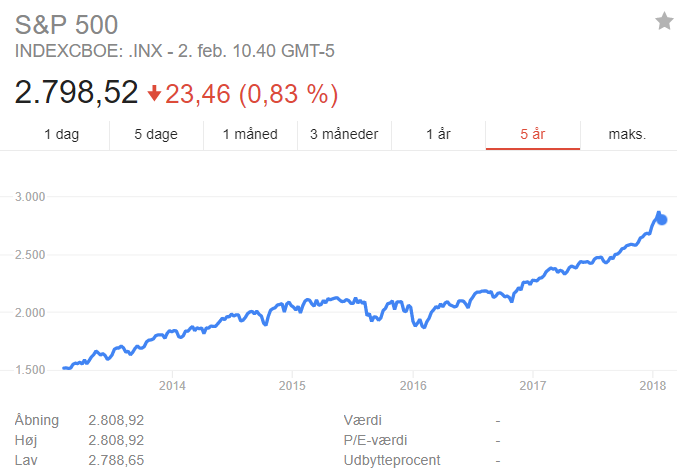Click the active 5 år tab

point(532,134)
